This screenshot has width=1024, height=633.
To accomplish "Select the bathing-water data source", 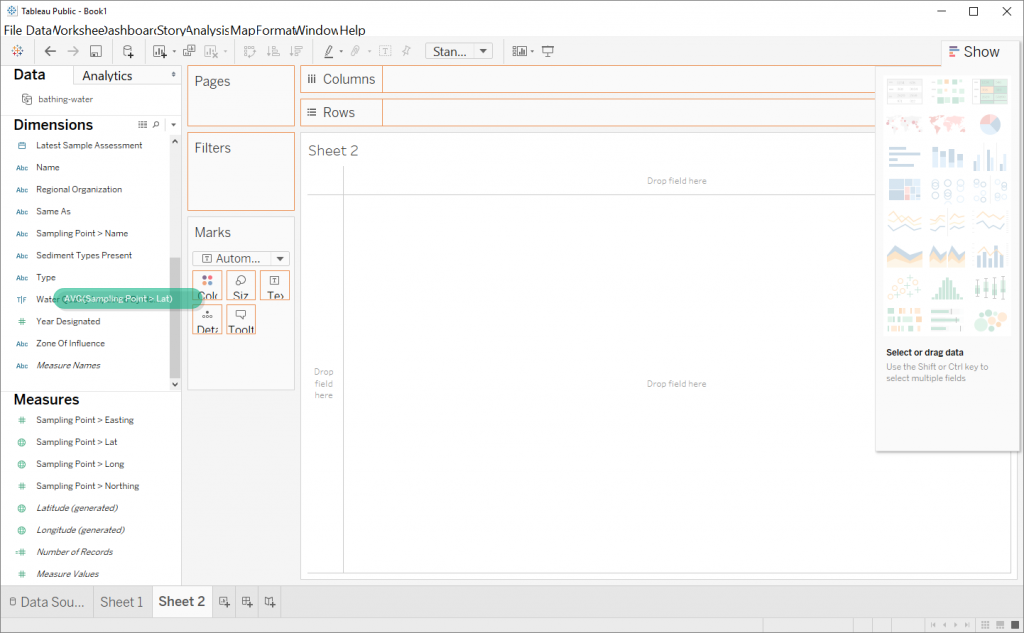I will [64, 98].
